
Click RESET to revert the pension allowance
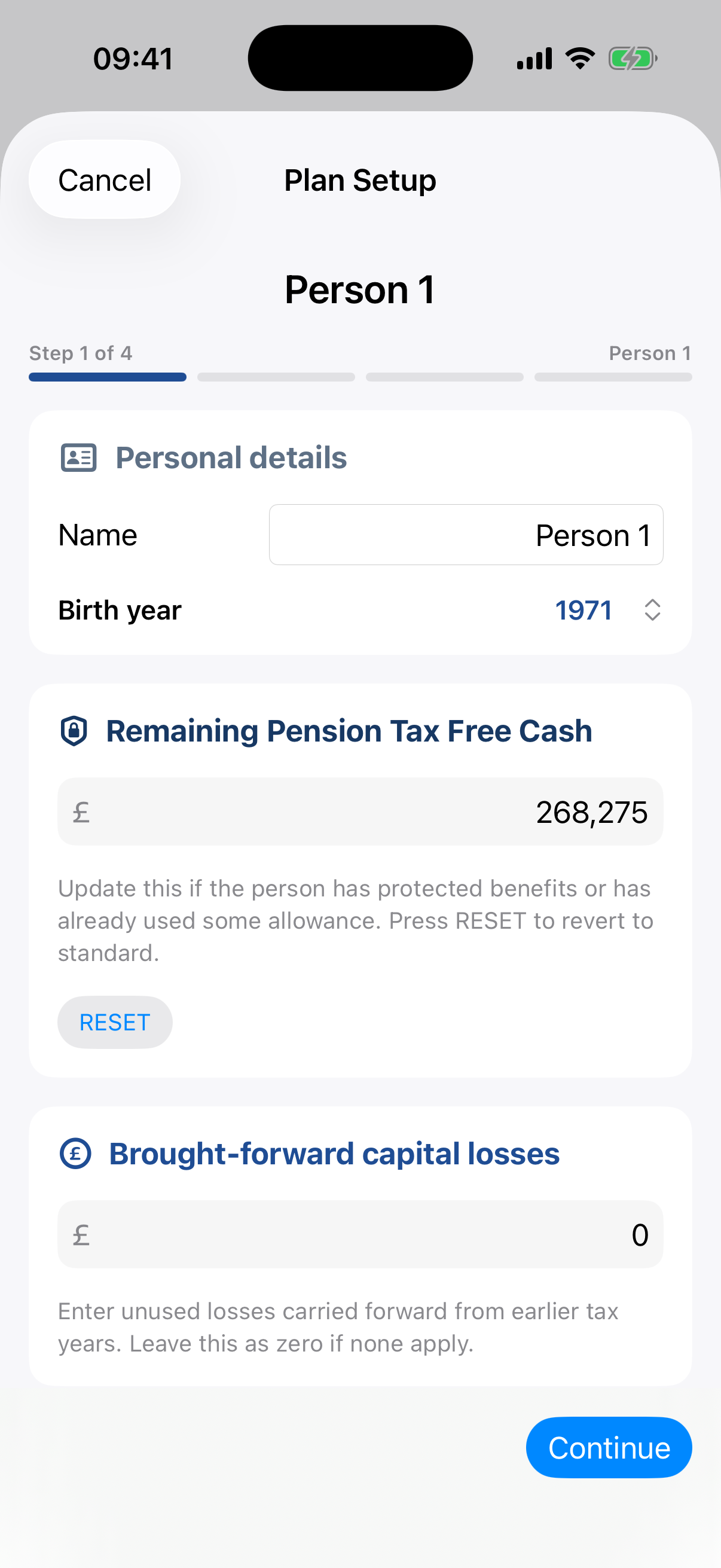pyautogui.click(x=115, y=1023)
